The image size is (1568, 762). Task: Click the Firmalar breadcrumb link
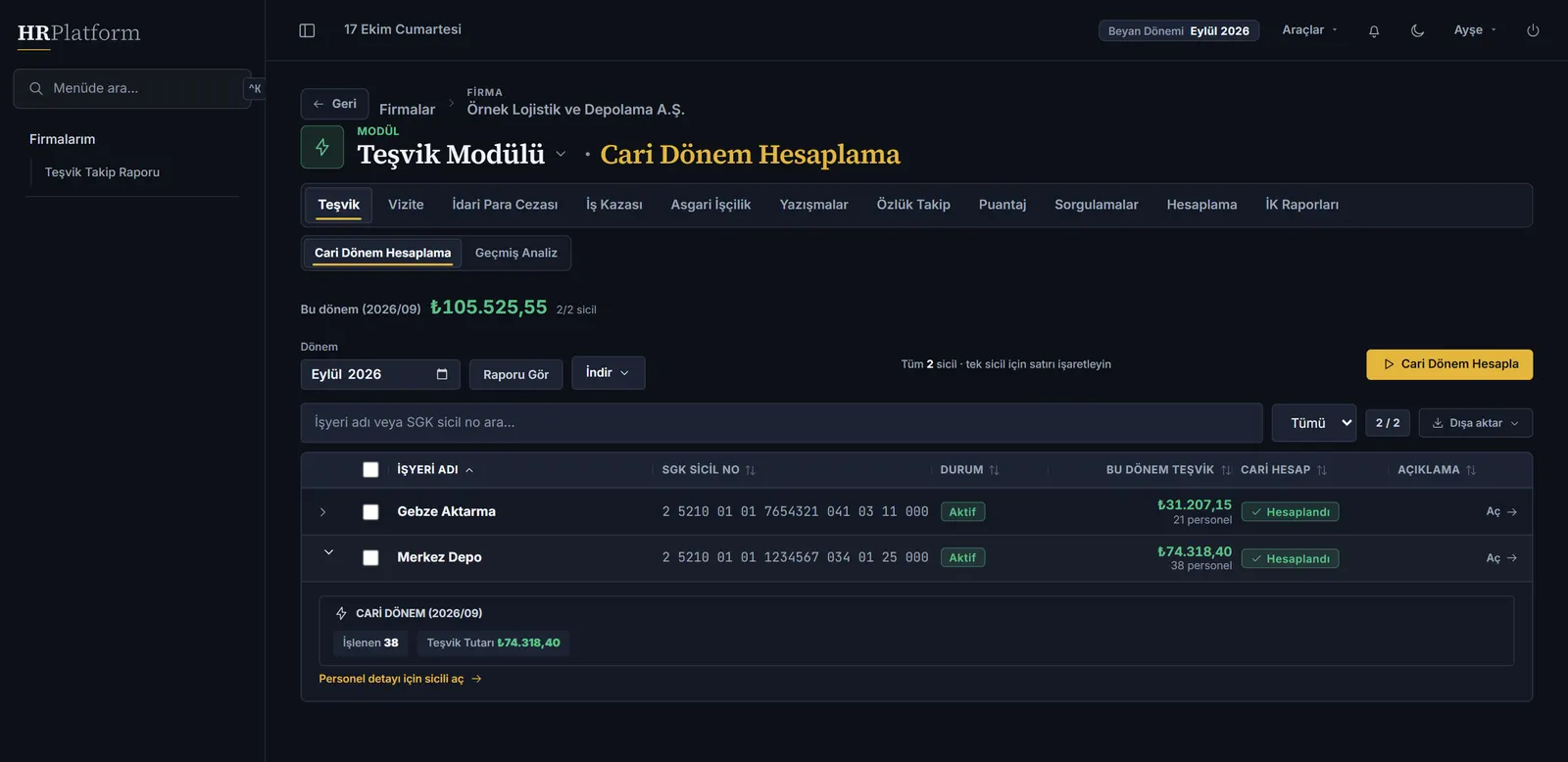pyautogui.click(x=407, y=110)
